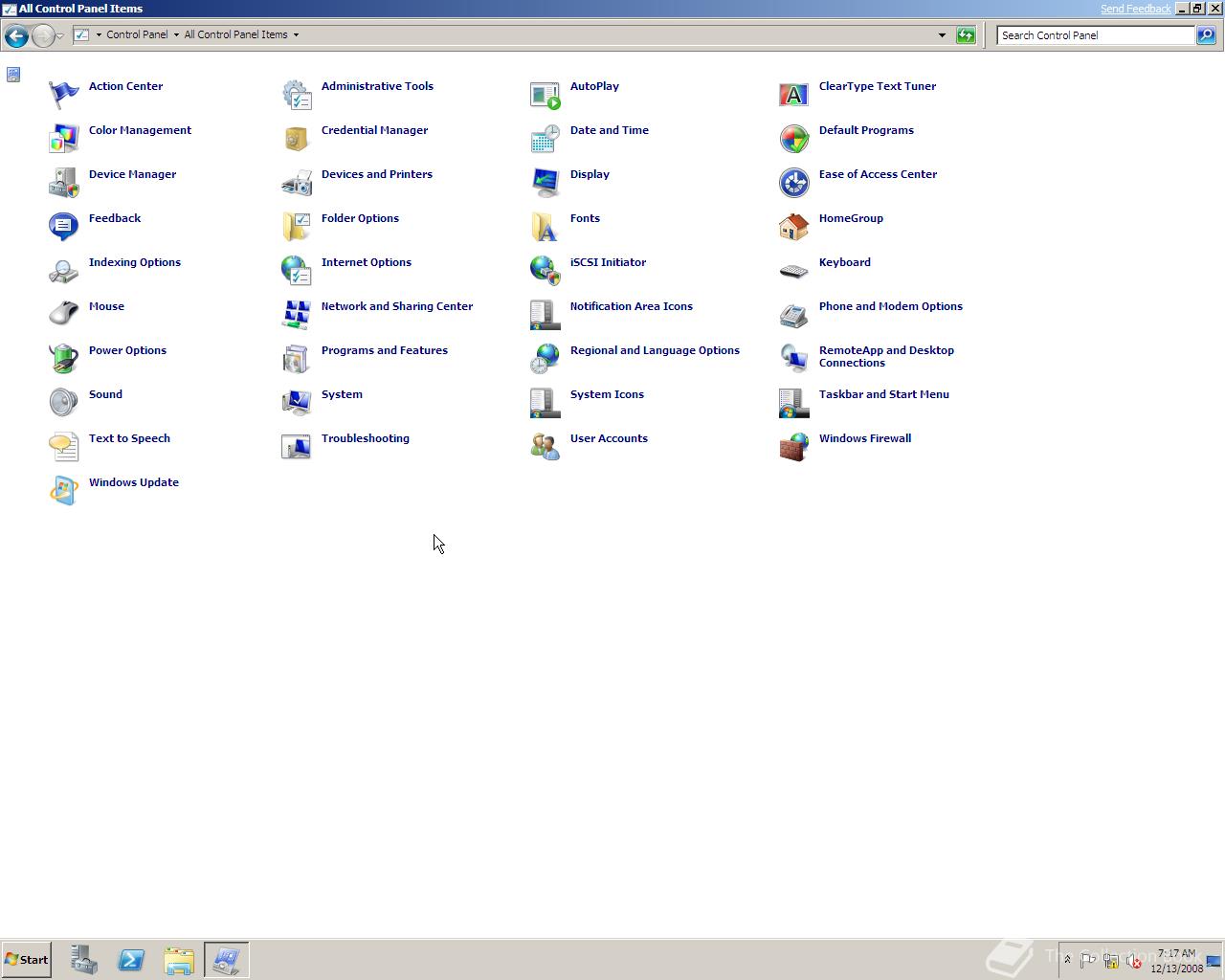Open Programs and Features link

(x=385, y=350)
